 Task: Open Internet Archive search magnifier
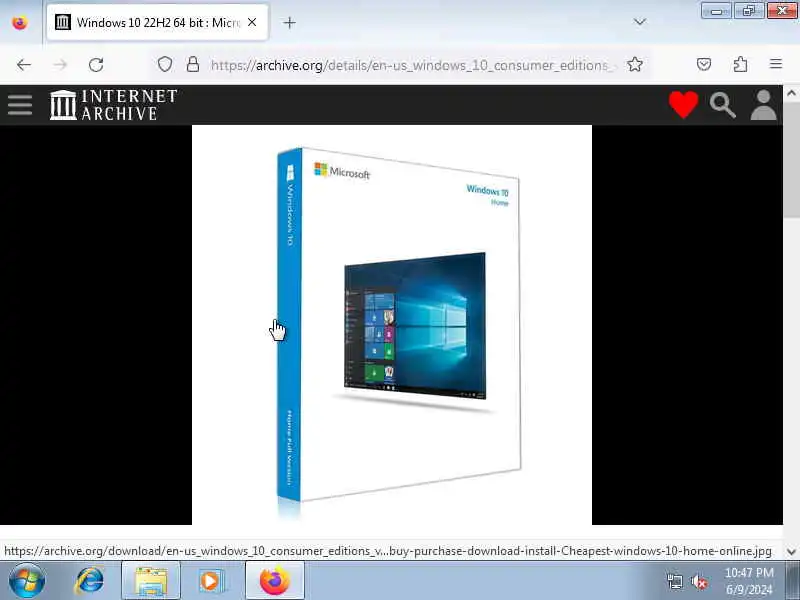[x=722, y=105]
